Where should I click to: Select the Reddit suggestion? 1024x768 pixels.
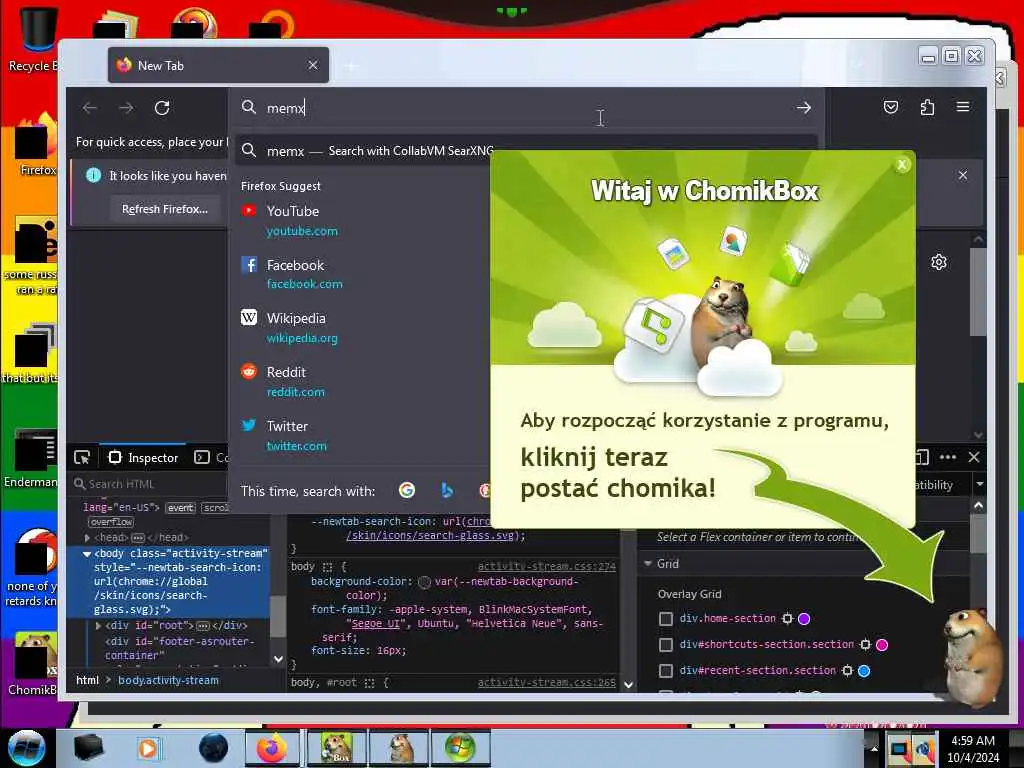coord(362,381)
